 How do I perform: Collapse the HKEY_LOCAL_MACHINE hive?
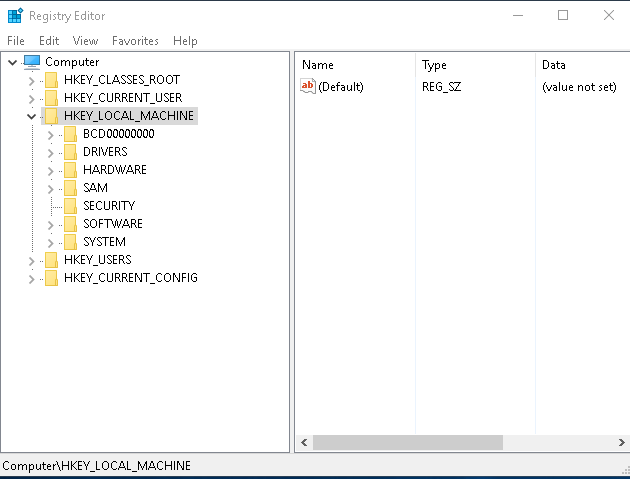(31, 116)
